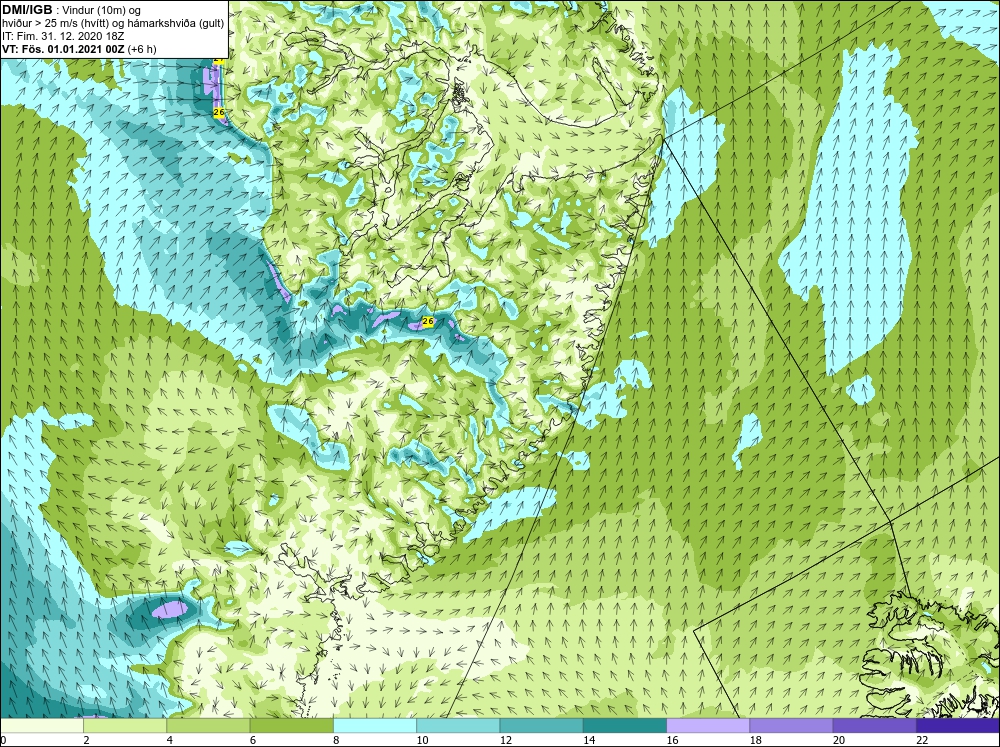Click the DMI/IGB title text

pyautogui.click(x=27, y=9)
